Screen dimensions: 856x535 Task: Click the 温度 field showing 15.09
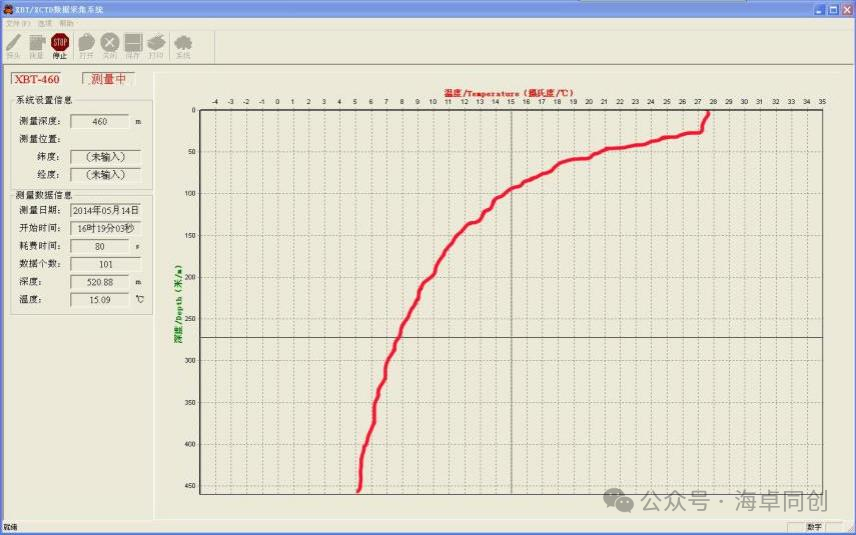tap(100, 299)
